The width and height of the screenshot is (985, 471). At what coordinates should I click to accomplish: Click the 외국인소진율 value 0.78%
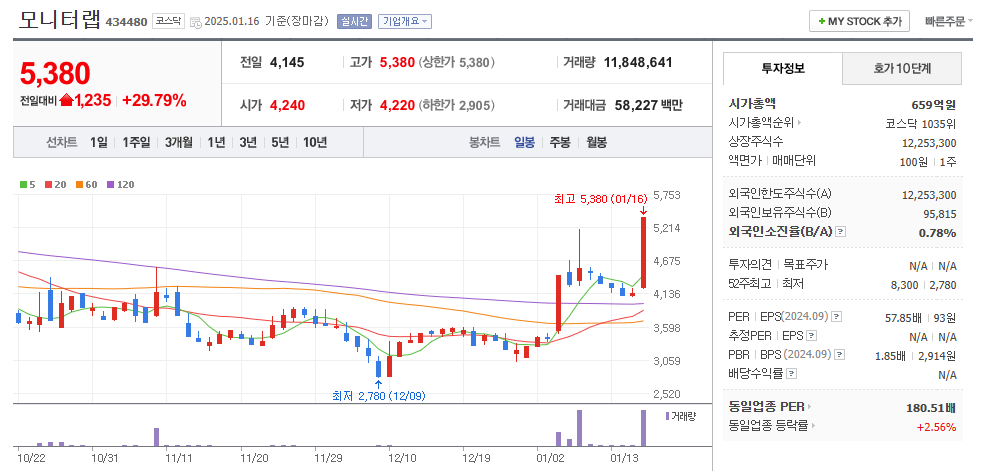[939, 232]
